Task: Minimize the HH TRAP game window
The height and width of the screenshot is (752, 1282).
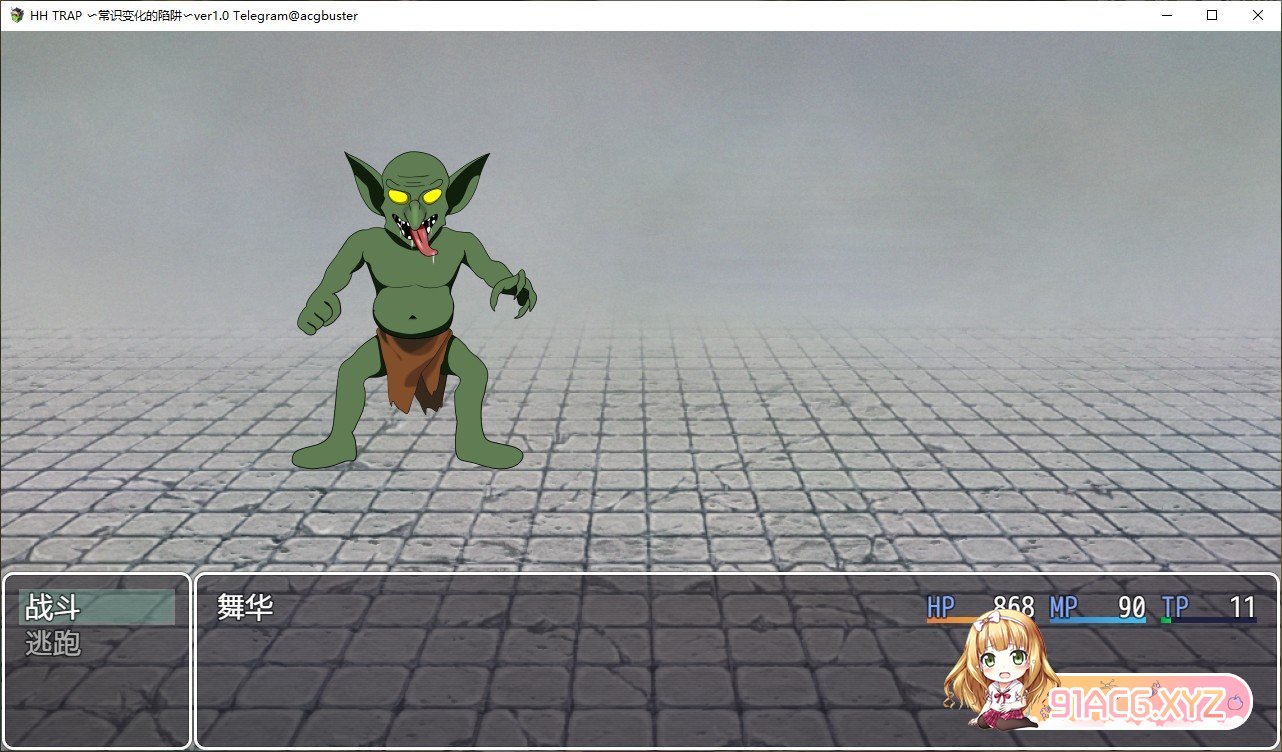Action: (1166, 15)
